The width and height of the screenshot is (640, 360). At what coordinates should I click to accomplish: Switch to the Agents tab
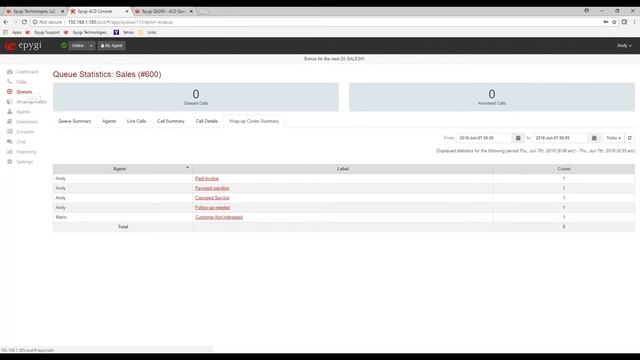[x=109, y=121]
